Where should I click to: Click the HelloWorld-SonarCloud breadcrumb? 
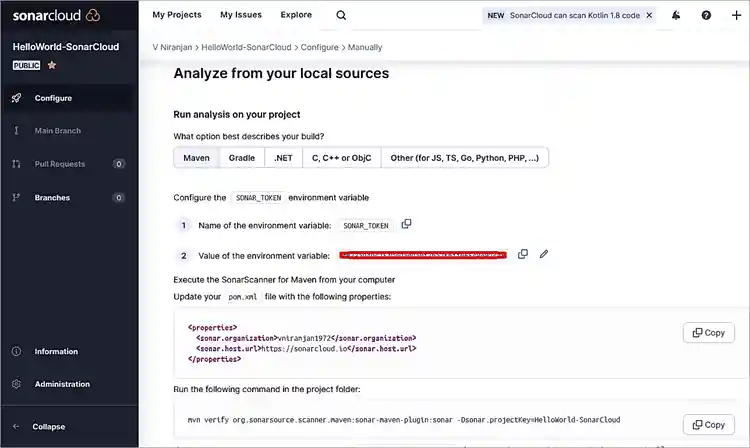pyautogui.click(x=246, y=47)
